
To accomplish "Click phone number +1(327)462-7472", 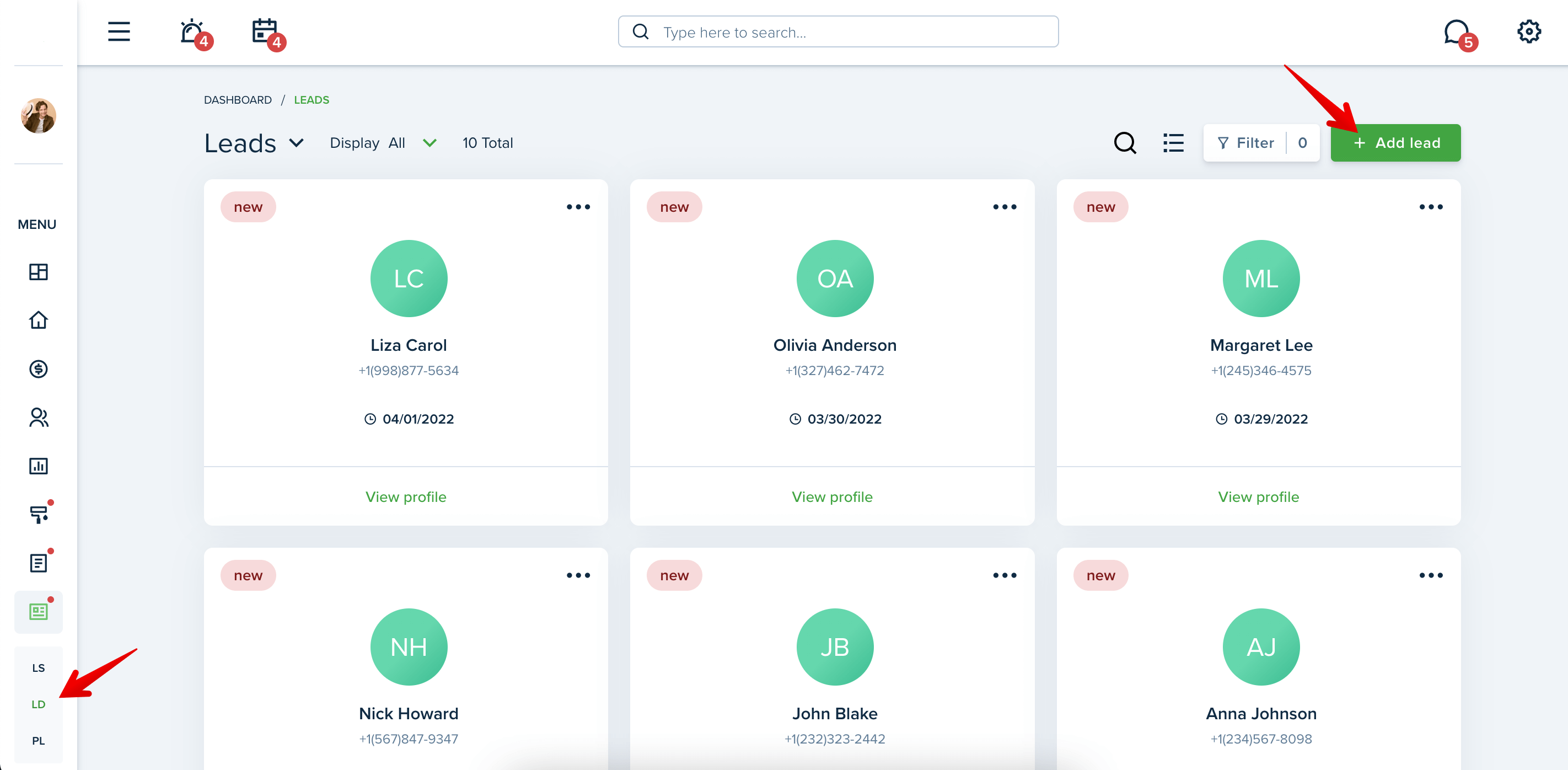I will pos(835,370).
